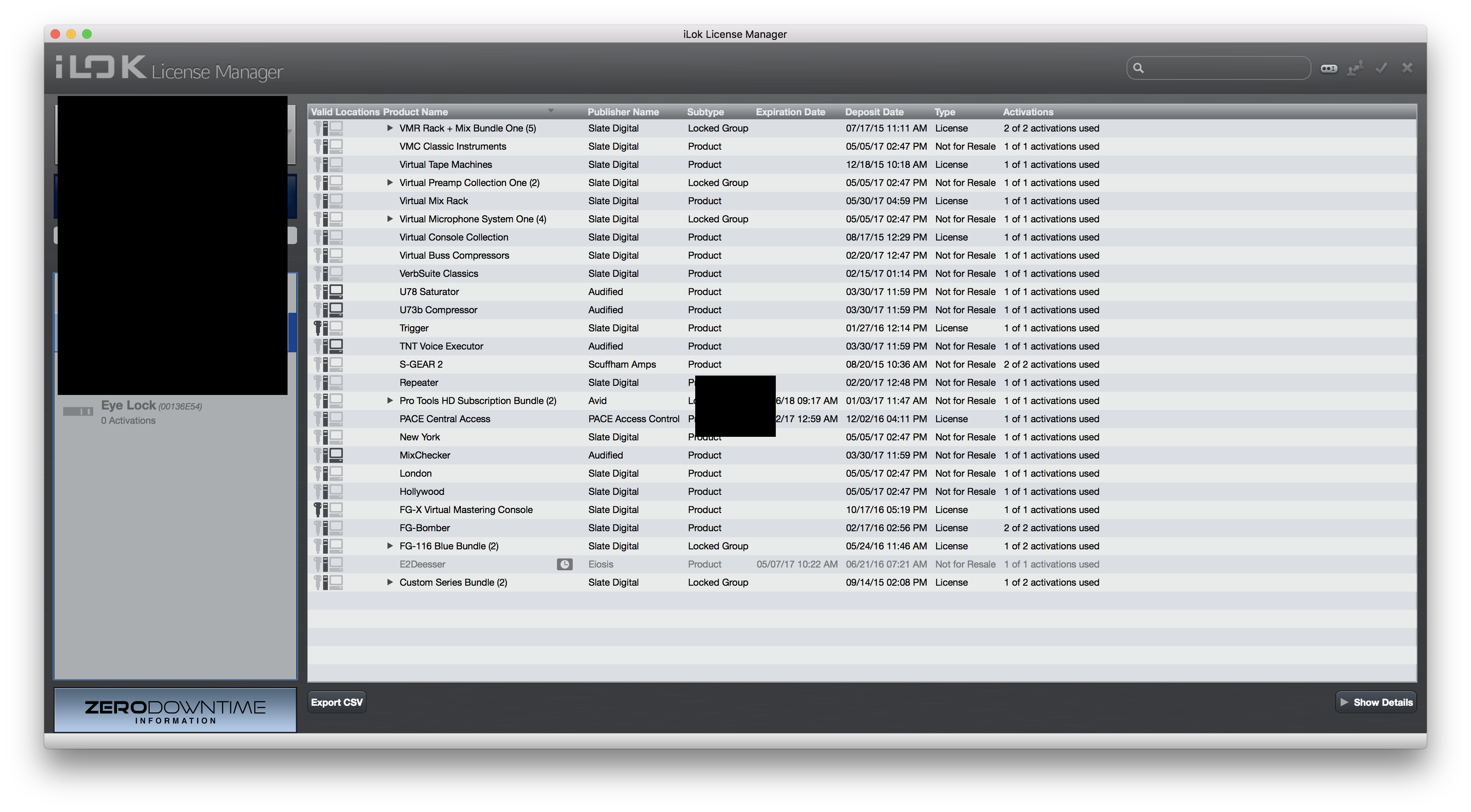Open Zero Downtime Information banner

click(x=175, y=710)
